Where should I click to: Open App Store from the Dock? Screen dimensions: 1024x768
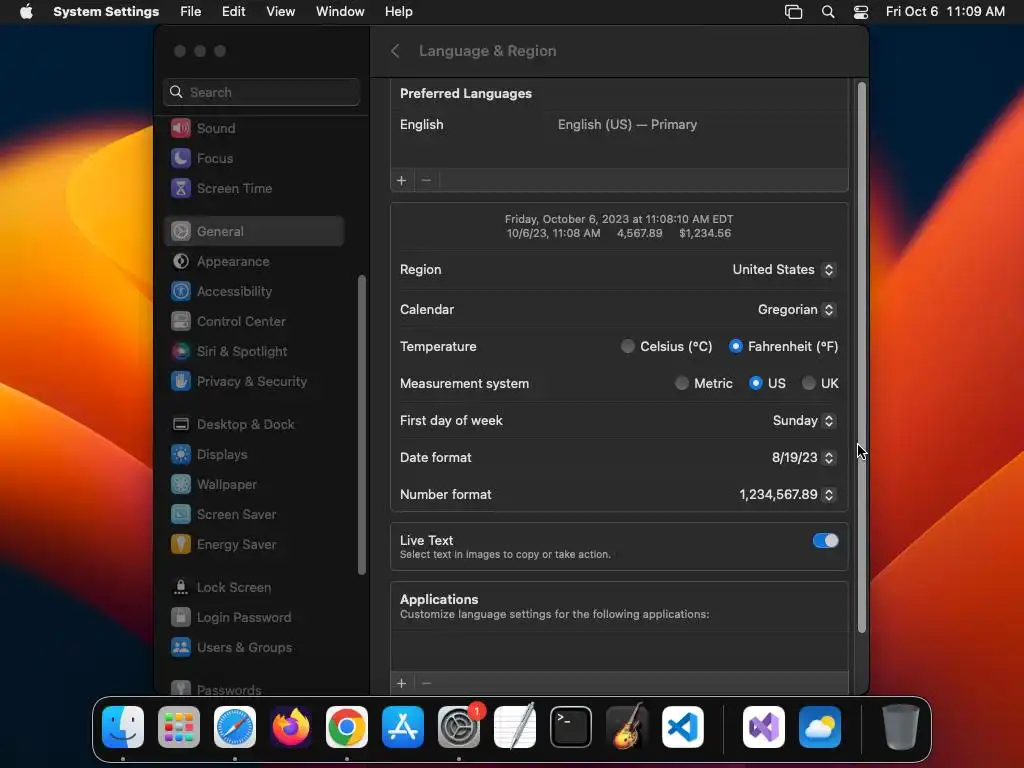click(x=403, y=727)
